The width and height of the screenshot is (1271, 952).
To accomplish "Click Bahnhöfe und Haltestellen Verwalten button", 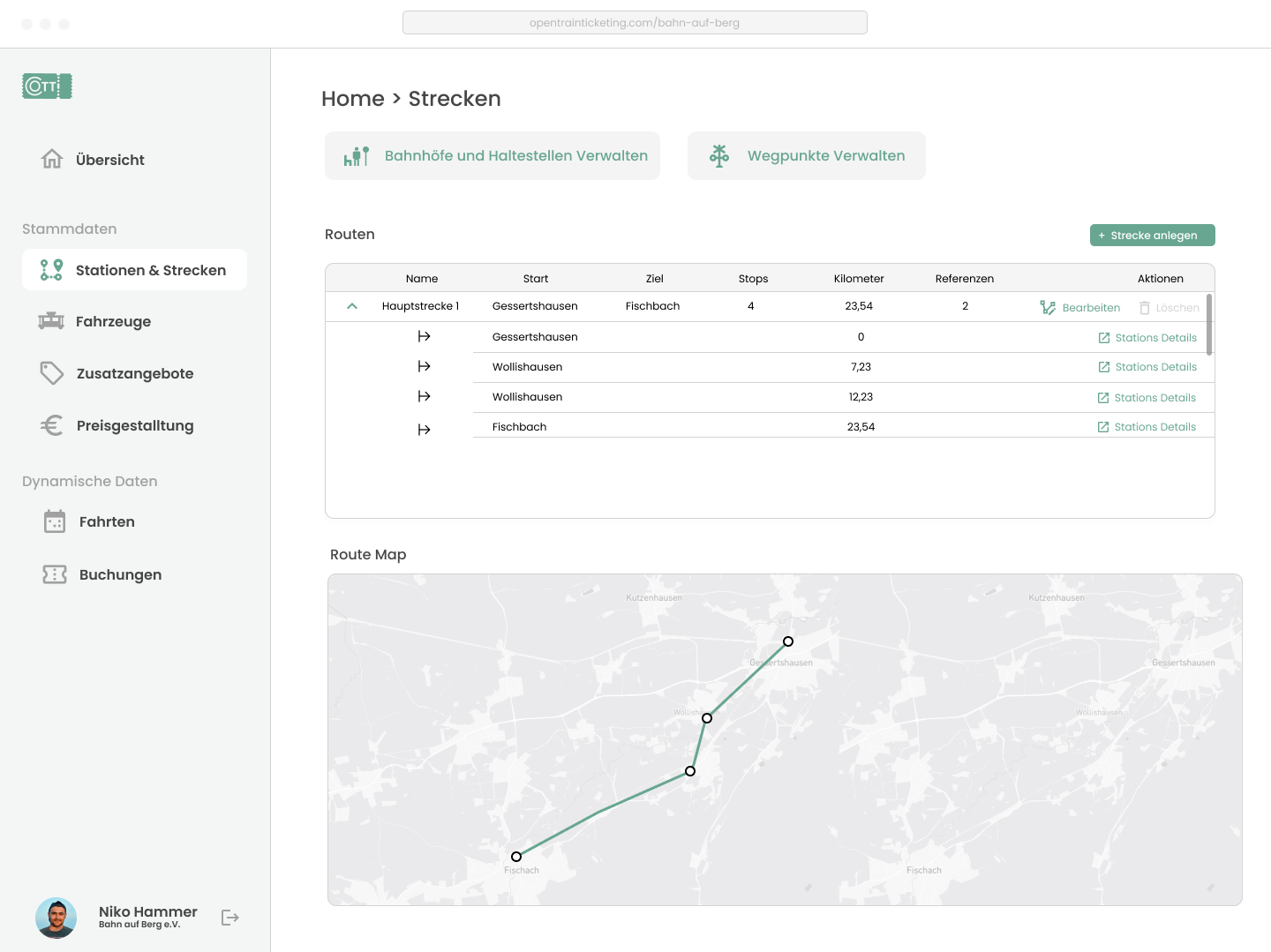I will click(x=493, y=156).
